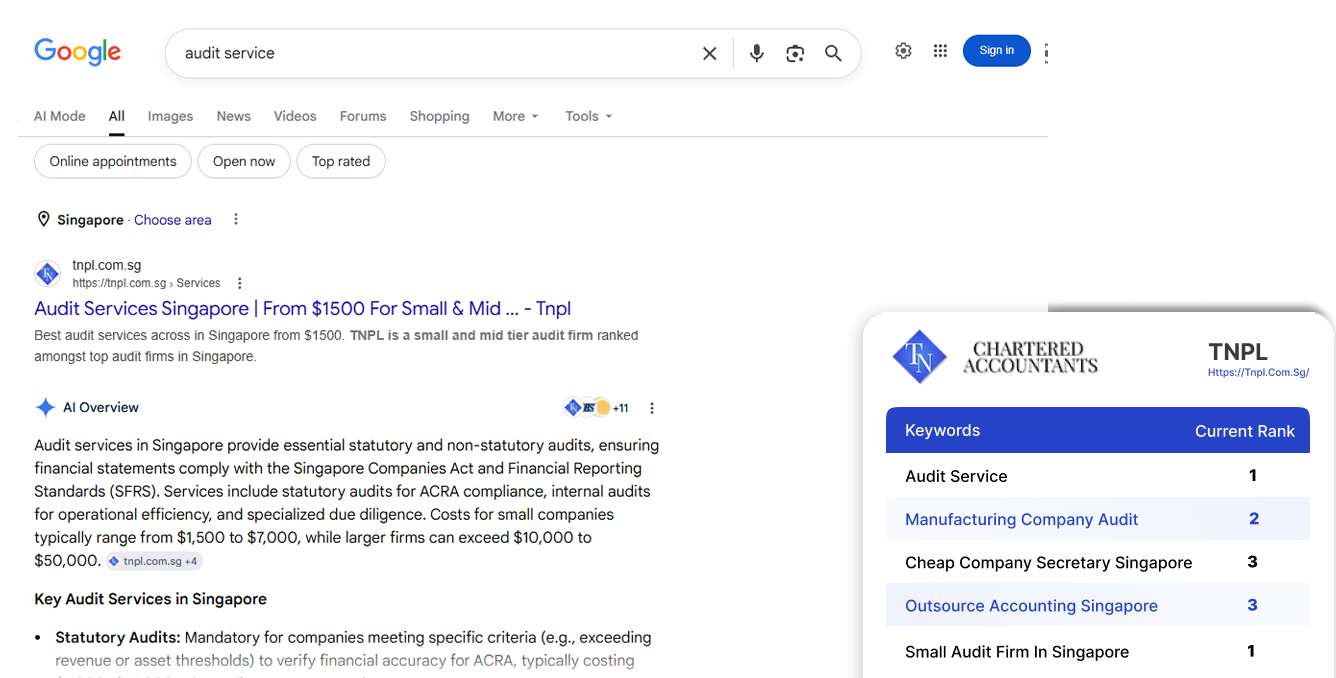1336x678 pixels.
Task: Open the Google apps grid icon
Action: point(940,51)
